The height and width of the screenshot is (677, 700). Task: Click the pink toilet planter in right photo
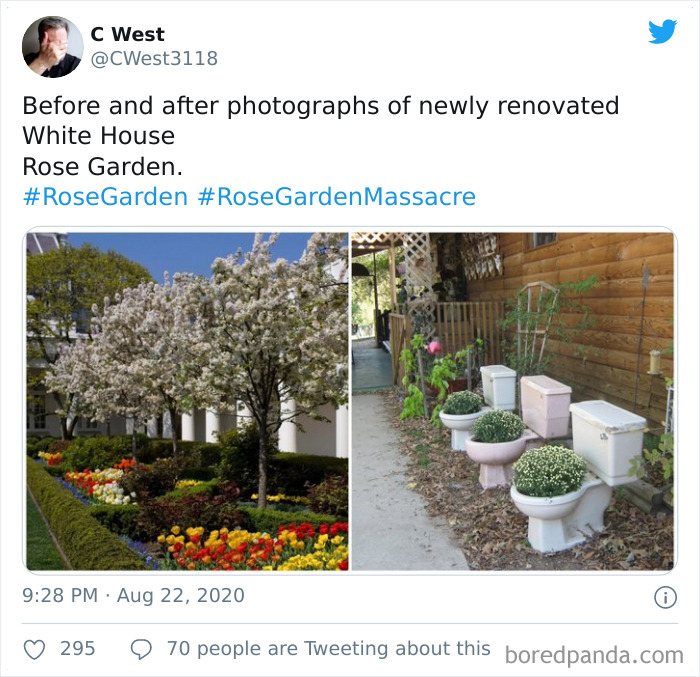point(519,431)
